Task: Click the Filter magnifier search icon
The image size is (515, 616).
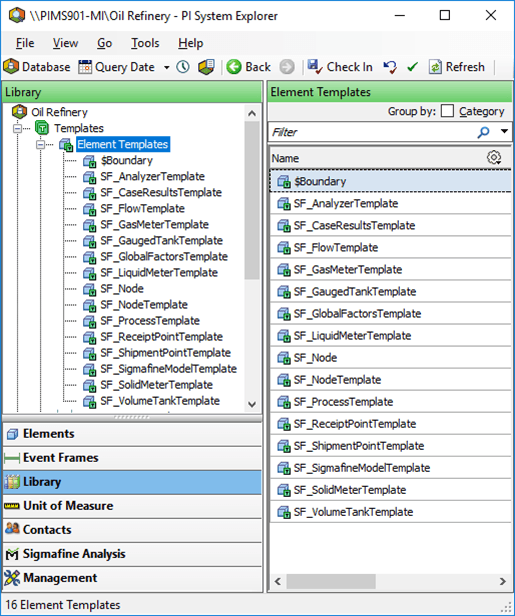Action: 483,132
